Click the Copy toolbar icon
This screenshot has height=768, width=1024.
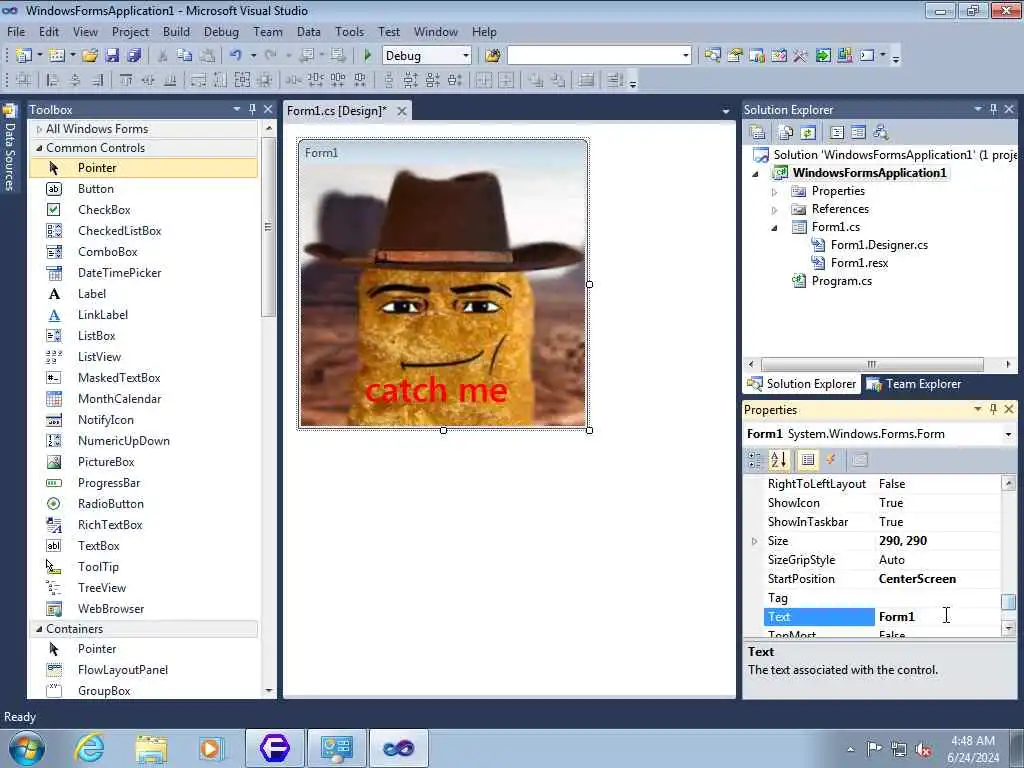click(185, 56)
